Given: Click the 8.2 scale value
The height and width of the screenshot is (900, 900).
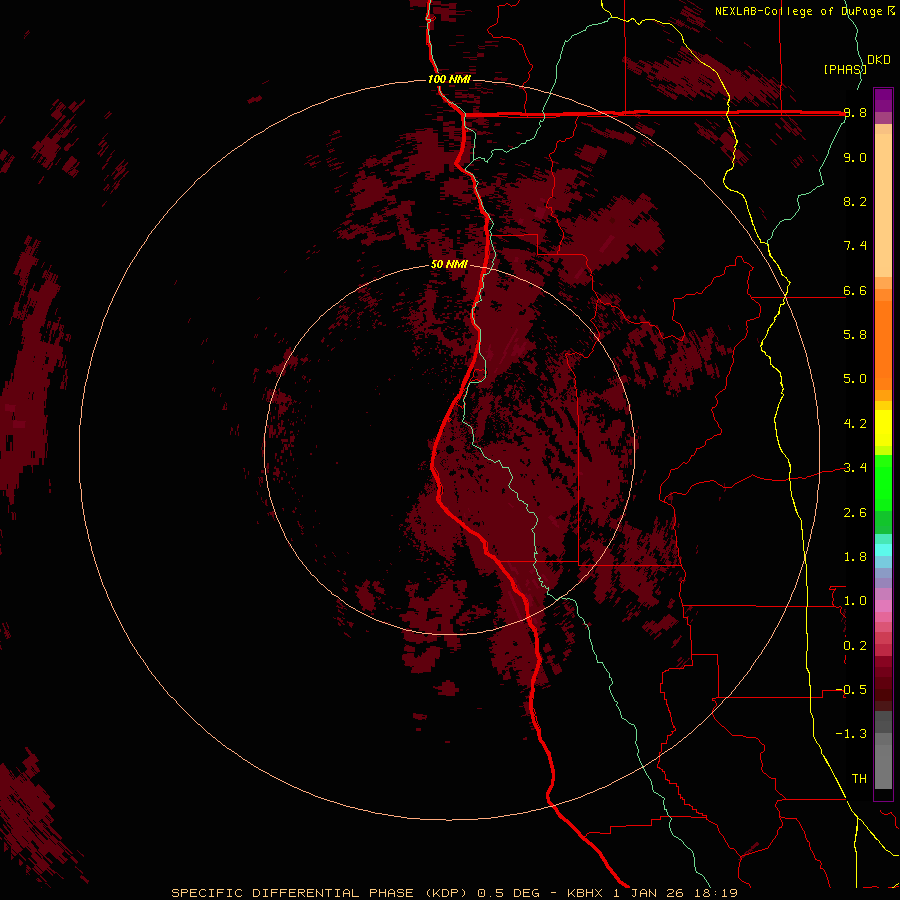Looking at the screenshot, I should pos(855,201).
